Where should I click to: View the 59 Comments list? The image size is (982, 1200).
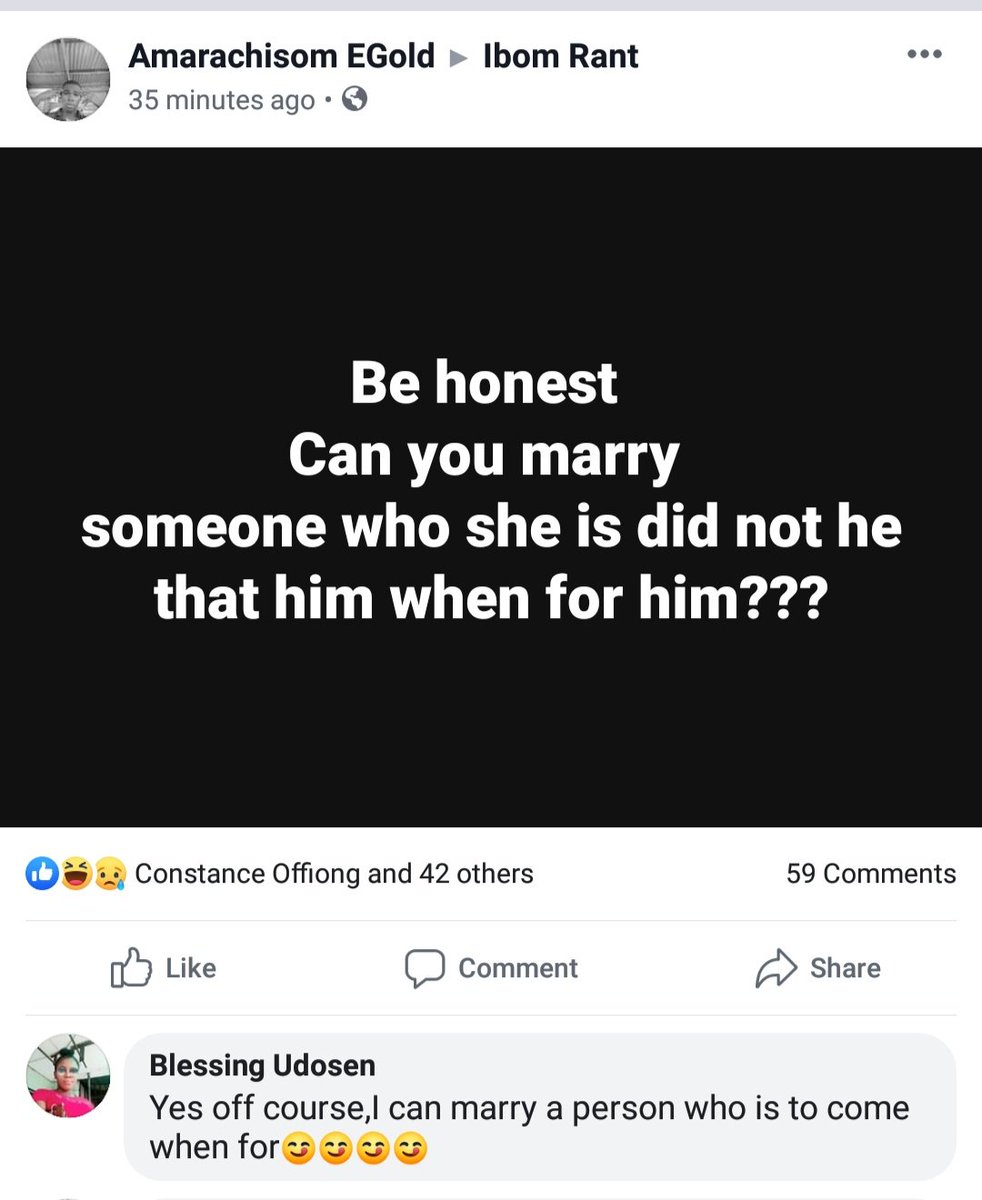click(871, 874)
